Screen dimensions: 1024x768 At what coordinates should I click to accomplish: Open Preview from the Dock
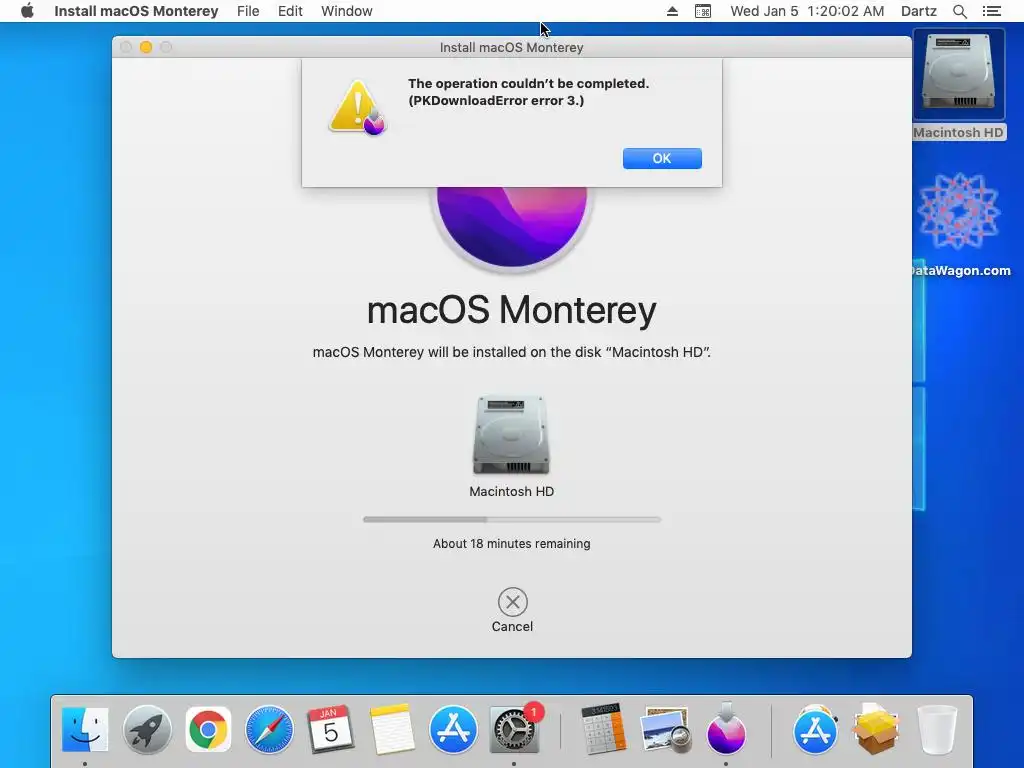[x=665, y=729]
